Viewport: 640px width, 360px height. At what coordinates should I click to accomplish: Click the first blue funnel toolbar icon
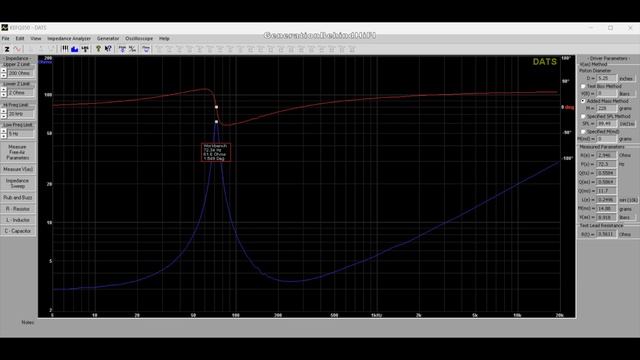tap(122, 49)
